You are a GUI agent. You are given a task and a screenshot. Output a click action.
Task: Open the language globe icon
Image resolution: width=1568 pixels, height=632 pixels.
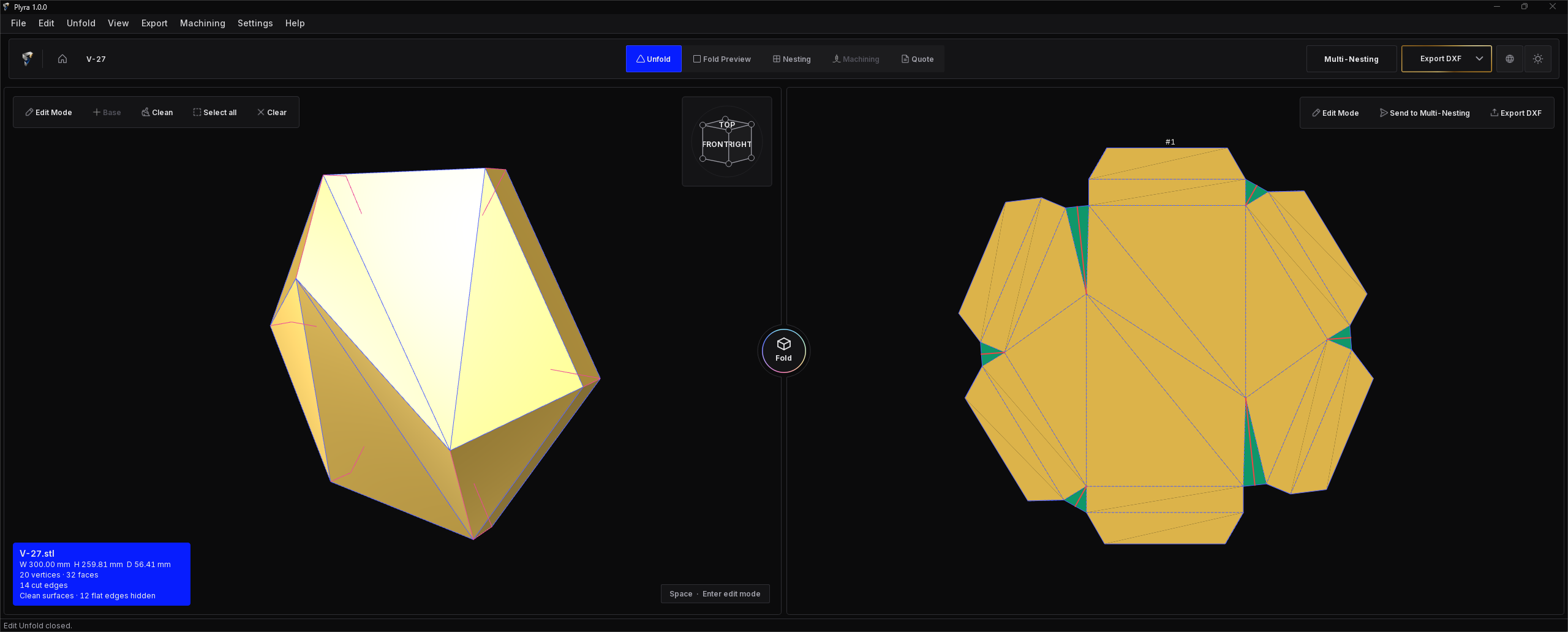pos(1509,59)
